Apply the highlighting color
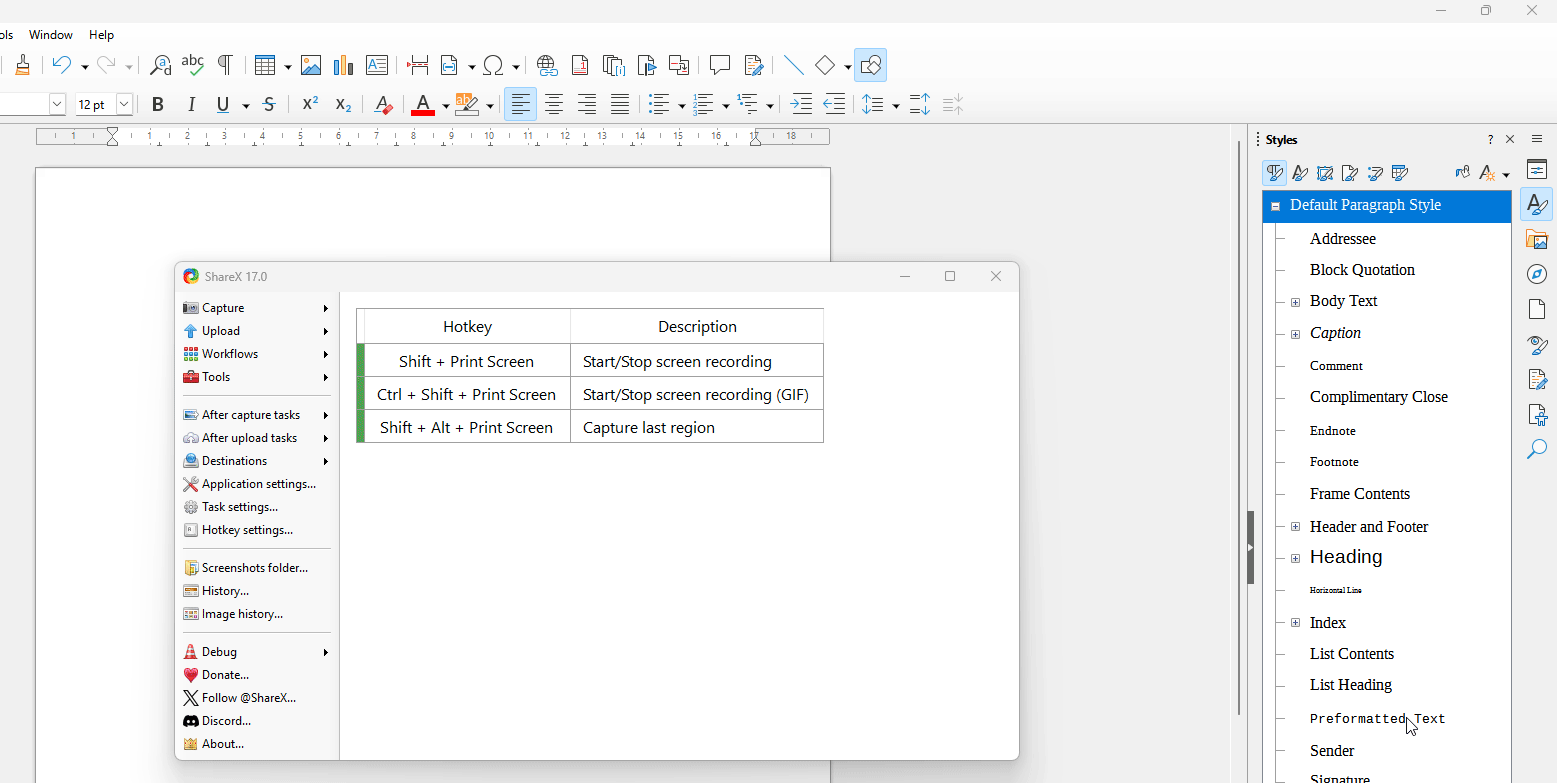 click(x=467, y=104)
